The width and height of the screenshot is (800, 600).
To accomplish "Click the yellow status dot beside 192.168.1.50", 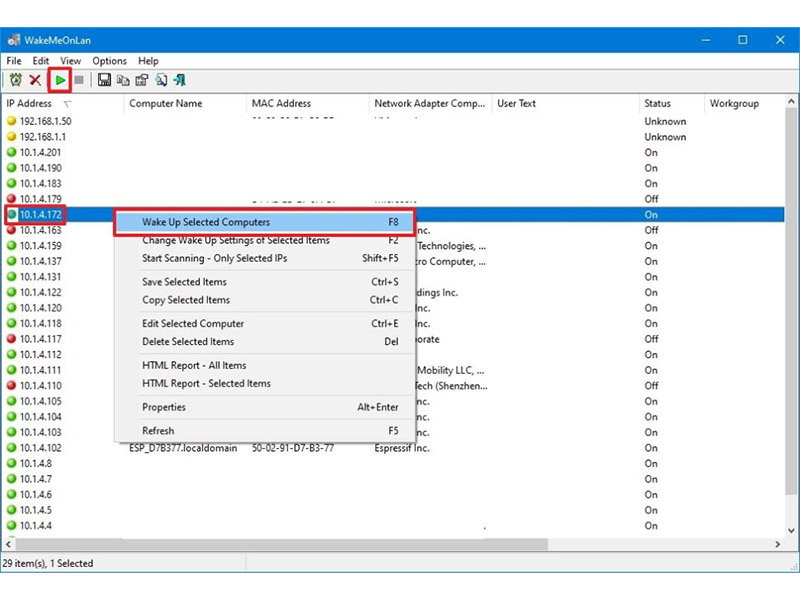I will coord(11,121).
